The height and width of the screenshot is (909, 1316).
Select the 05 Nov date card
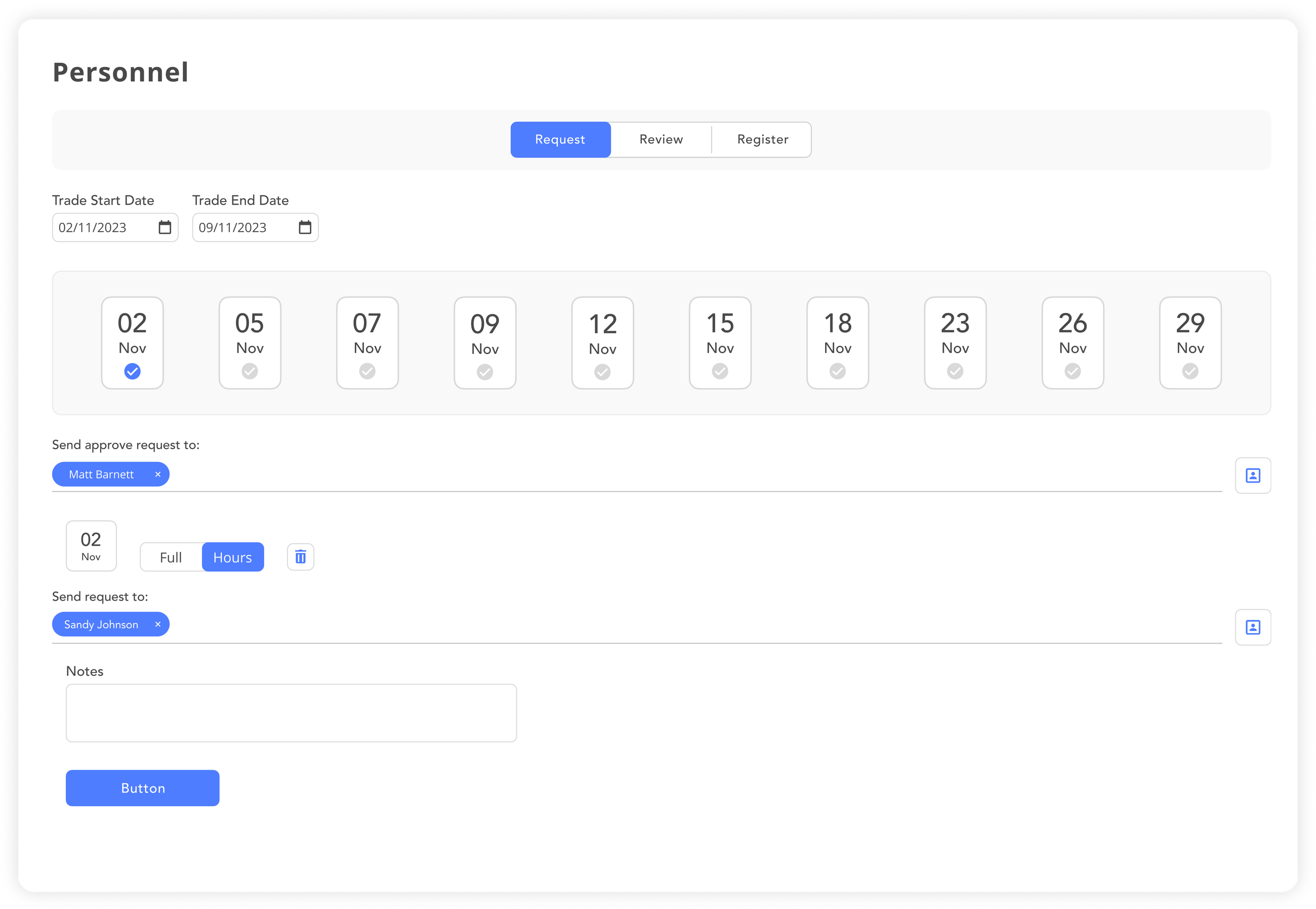point(250,342)
